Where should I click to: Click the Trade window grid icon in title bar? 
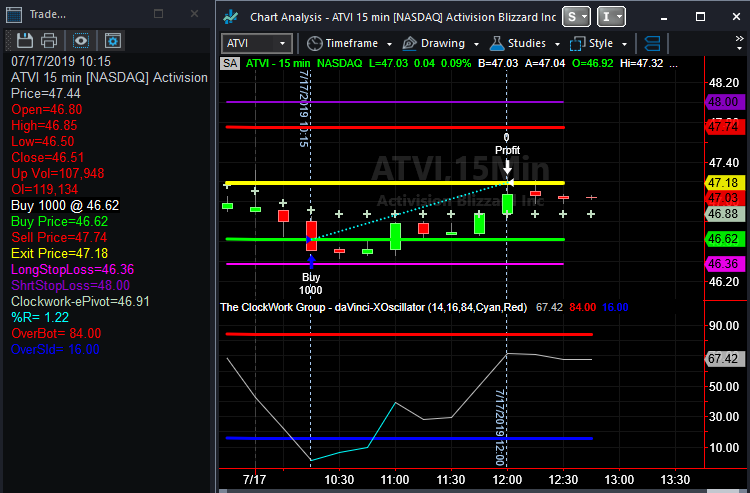(13, 15)
